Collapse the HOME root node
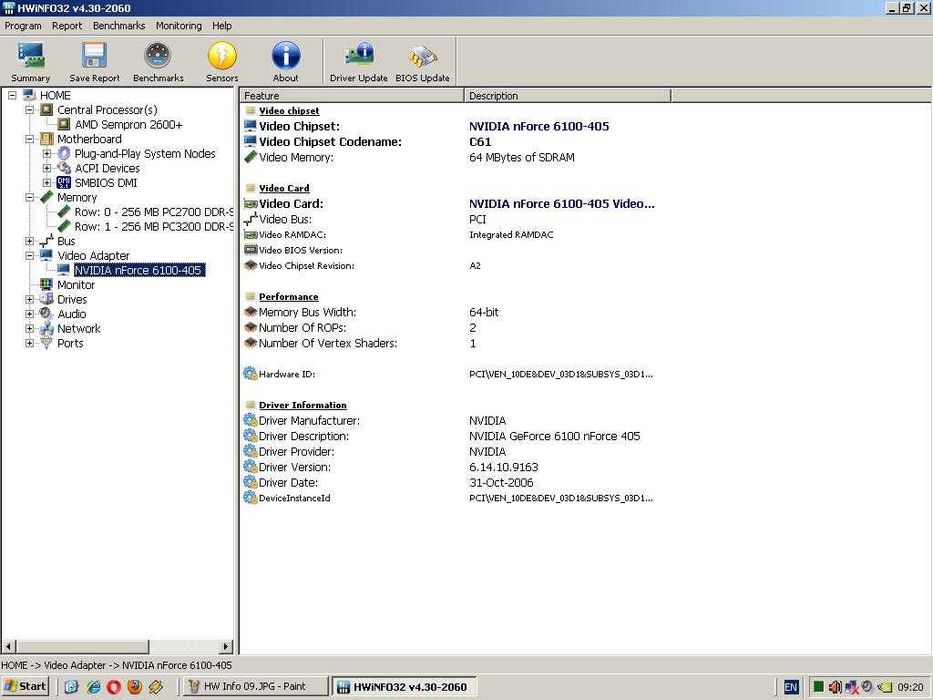The image size is (933, 700). point(12,95)
